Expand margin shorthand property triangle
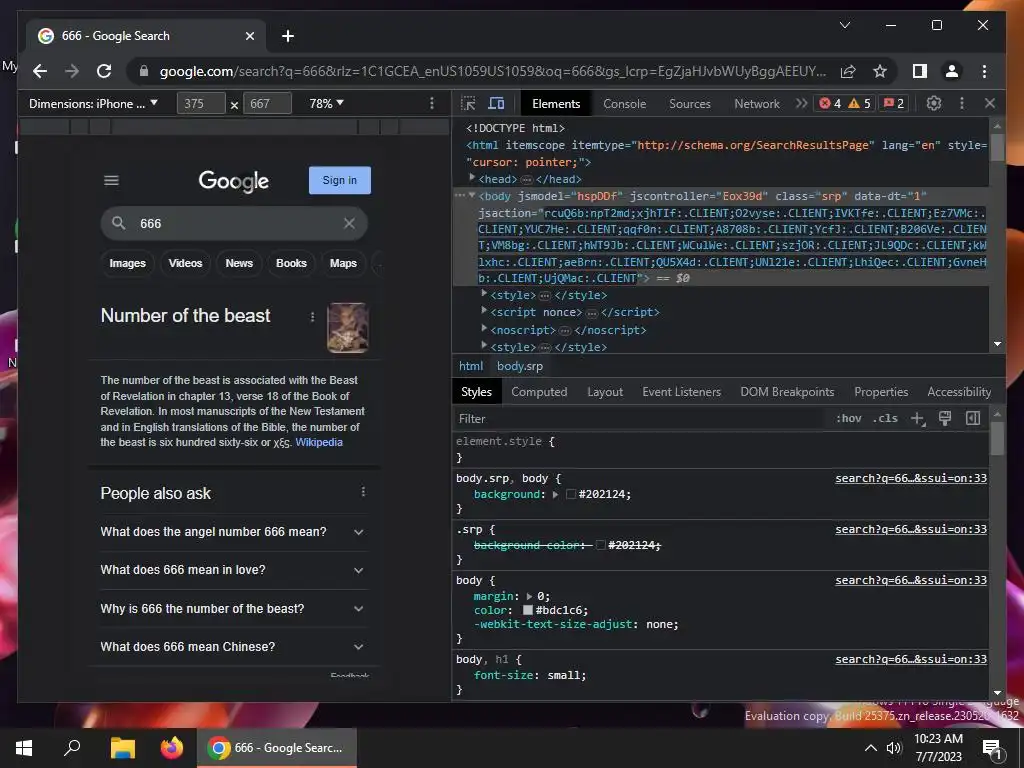 [x=530, y=596]
